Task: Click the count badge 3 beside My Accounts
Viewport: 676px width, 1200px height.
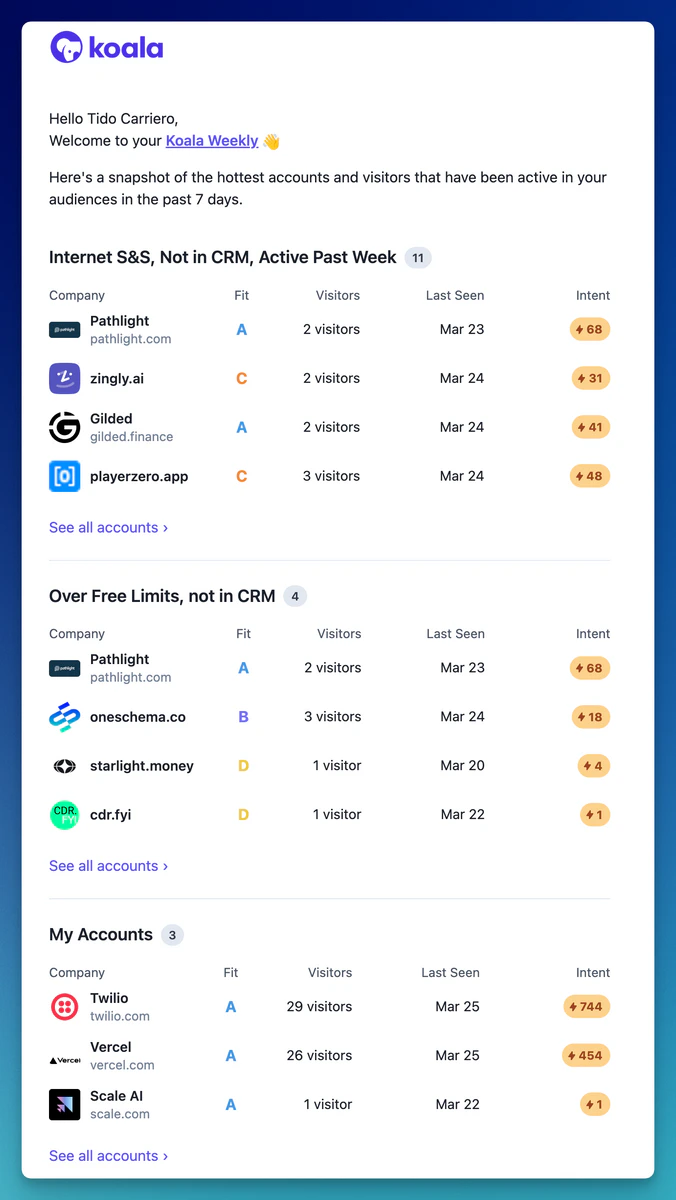Action: pos(172,936)
